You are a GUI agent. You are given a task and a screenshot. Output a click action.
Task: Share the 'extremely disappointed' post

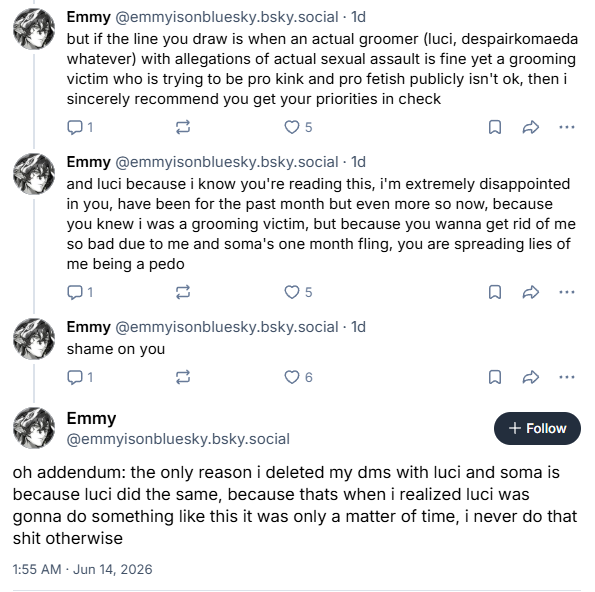click(x=530, y=292)
